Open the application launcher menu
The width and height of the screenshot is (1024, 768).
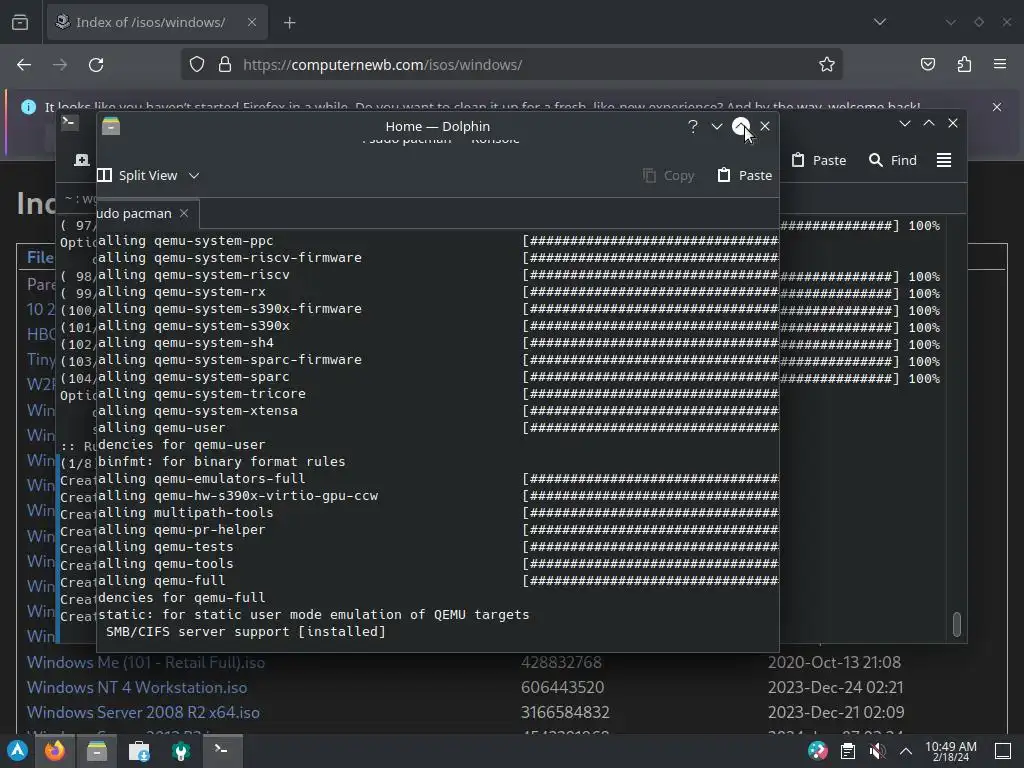coord(18,751)
